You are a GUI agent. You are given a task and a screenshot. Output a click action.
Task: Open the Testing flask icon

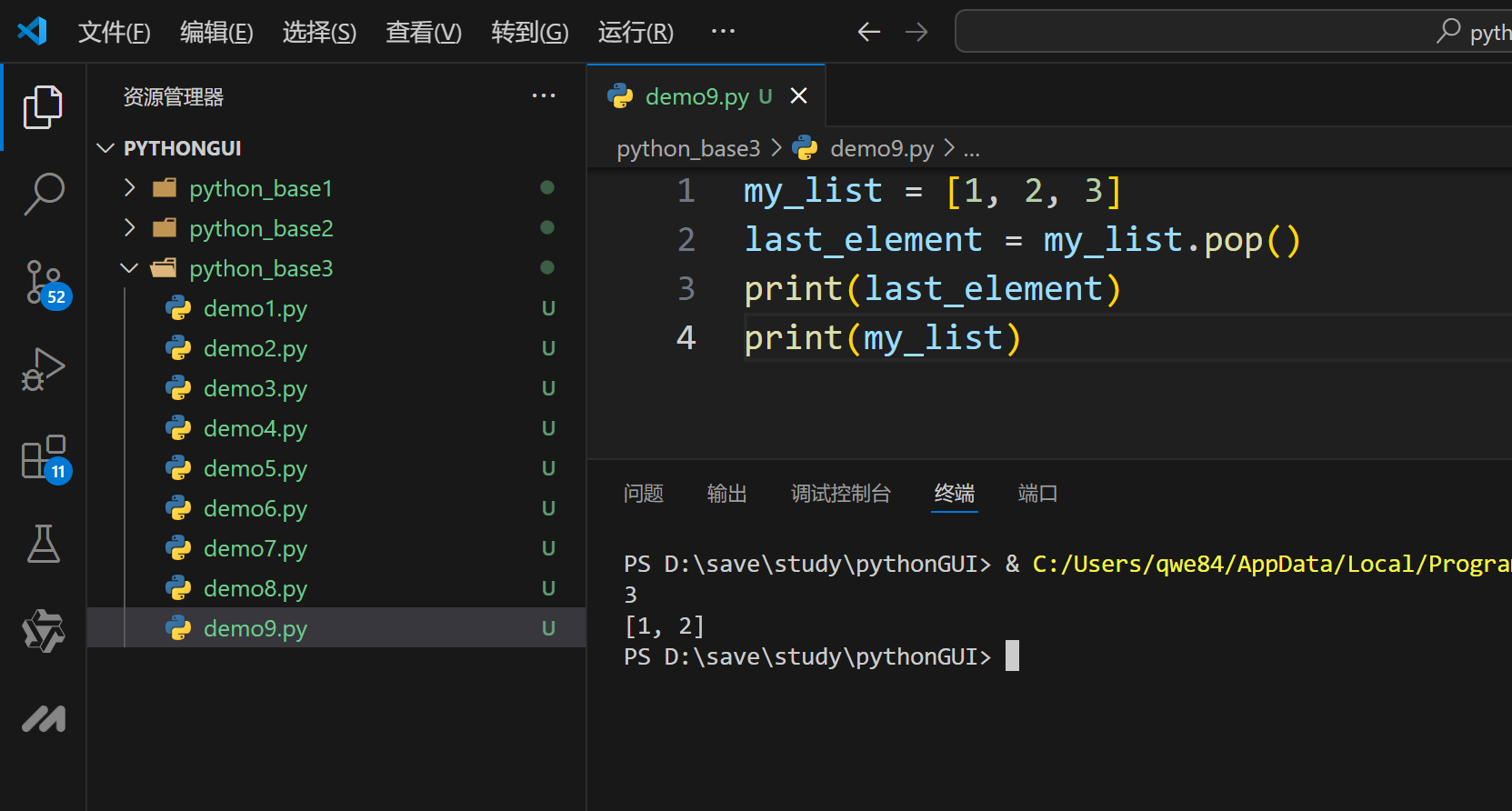click(43, 544)
